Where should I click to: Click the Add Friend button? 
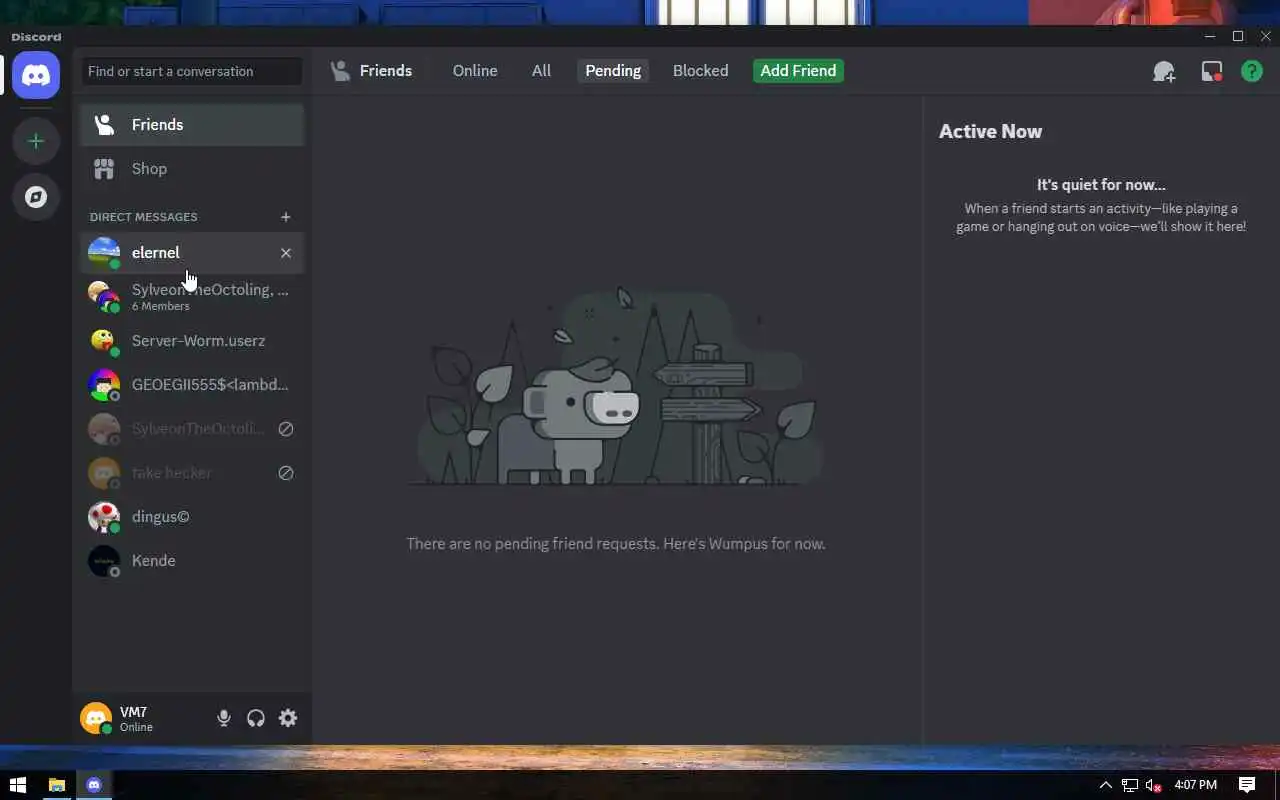click(798, 71)
